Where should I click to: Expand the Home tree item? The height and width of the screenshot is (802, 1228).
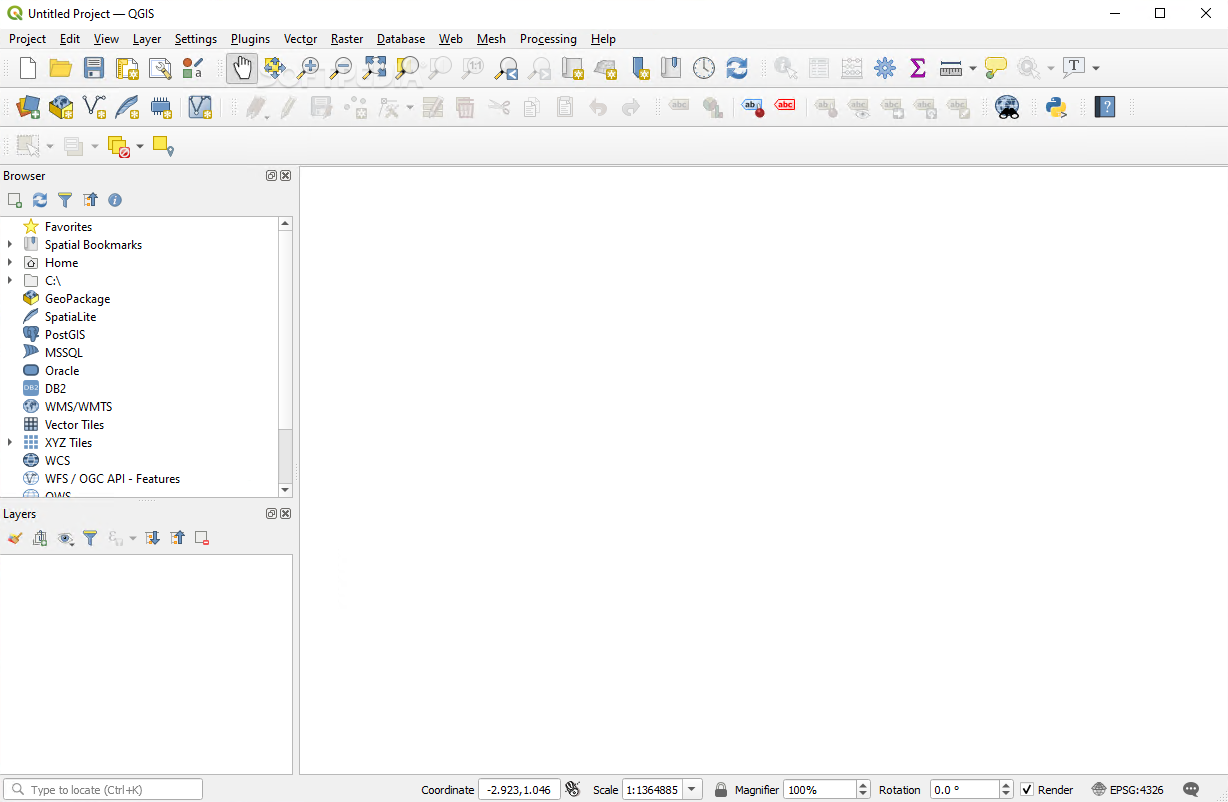click(10, 263)
